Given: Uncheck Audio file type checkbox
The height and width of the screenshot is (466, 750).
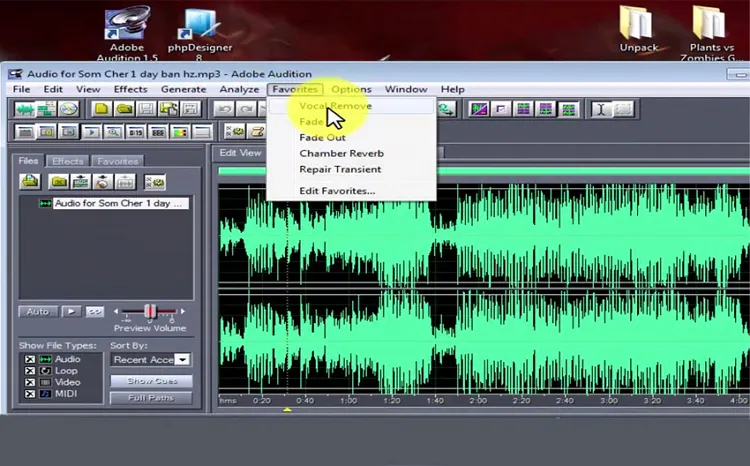Looking at the screenshot, I should tap(30, 359).
